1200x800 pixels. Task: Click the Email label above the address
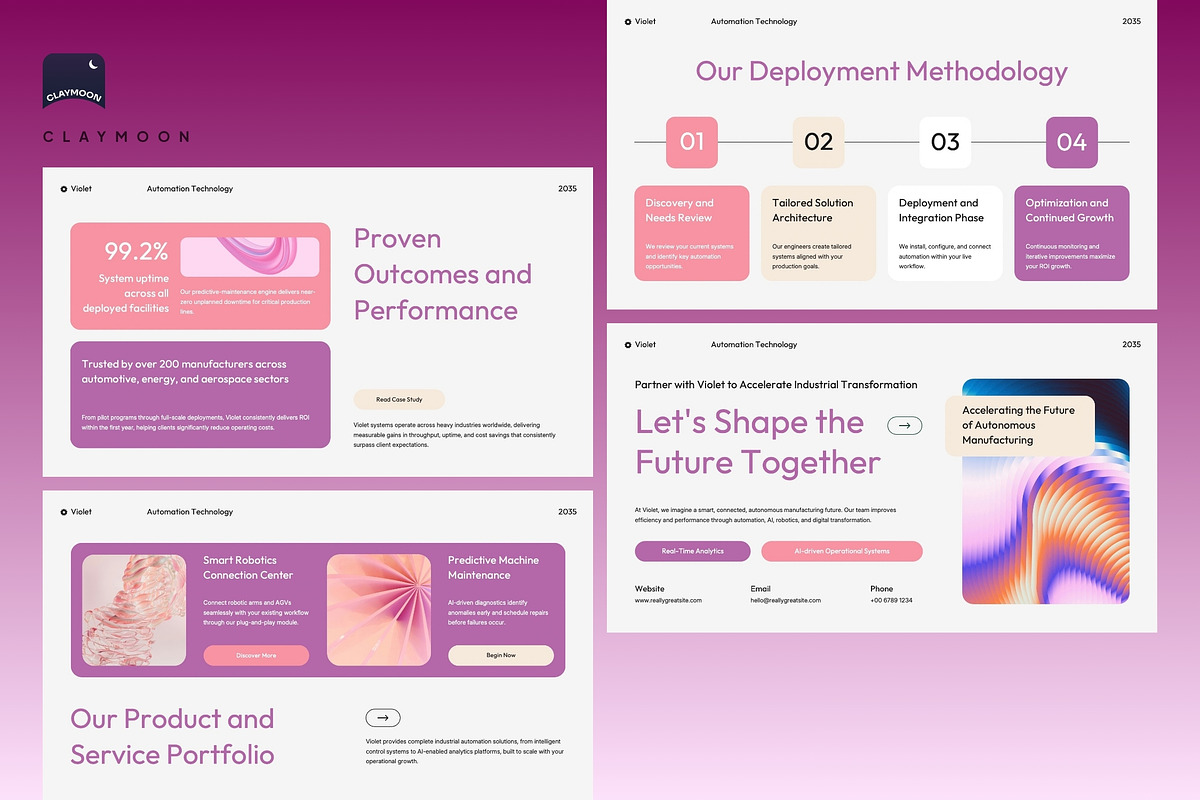pos(761,588)
